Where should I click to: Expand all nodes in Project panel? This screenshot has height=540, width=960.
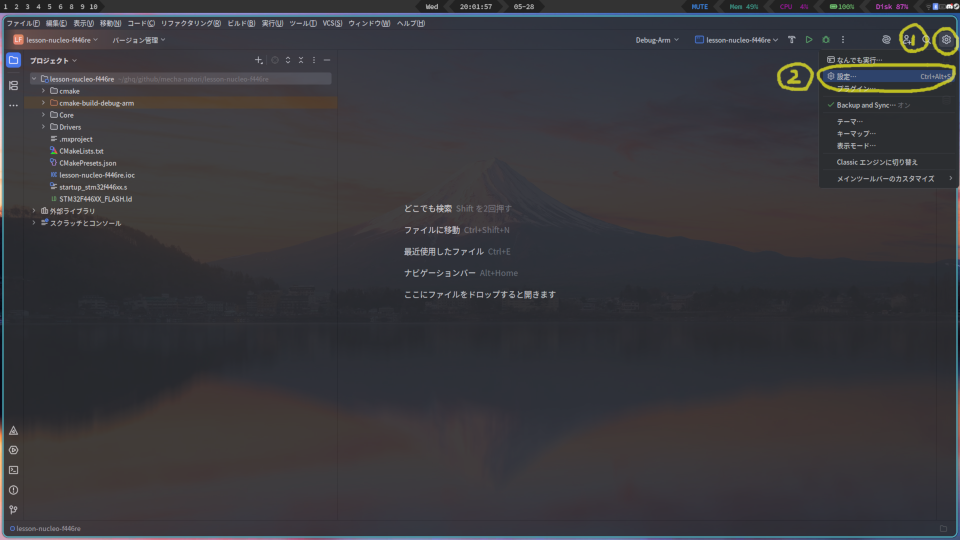click(288, 60)
